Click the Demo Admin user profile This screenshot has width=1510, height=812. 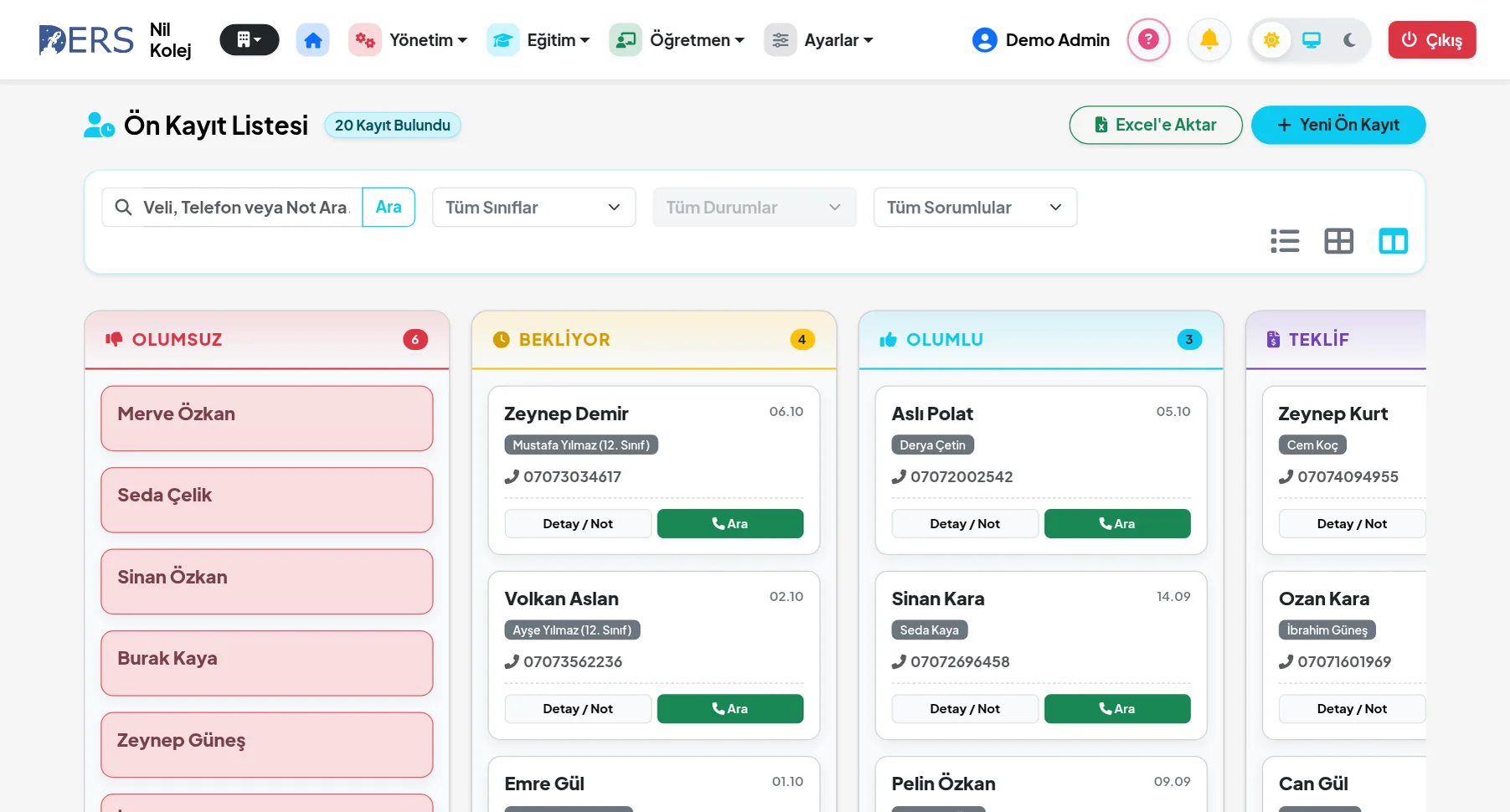tap(1041, 40)
